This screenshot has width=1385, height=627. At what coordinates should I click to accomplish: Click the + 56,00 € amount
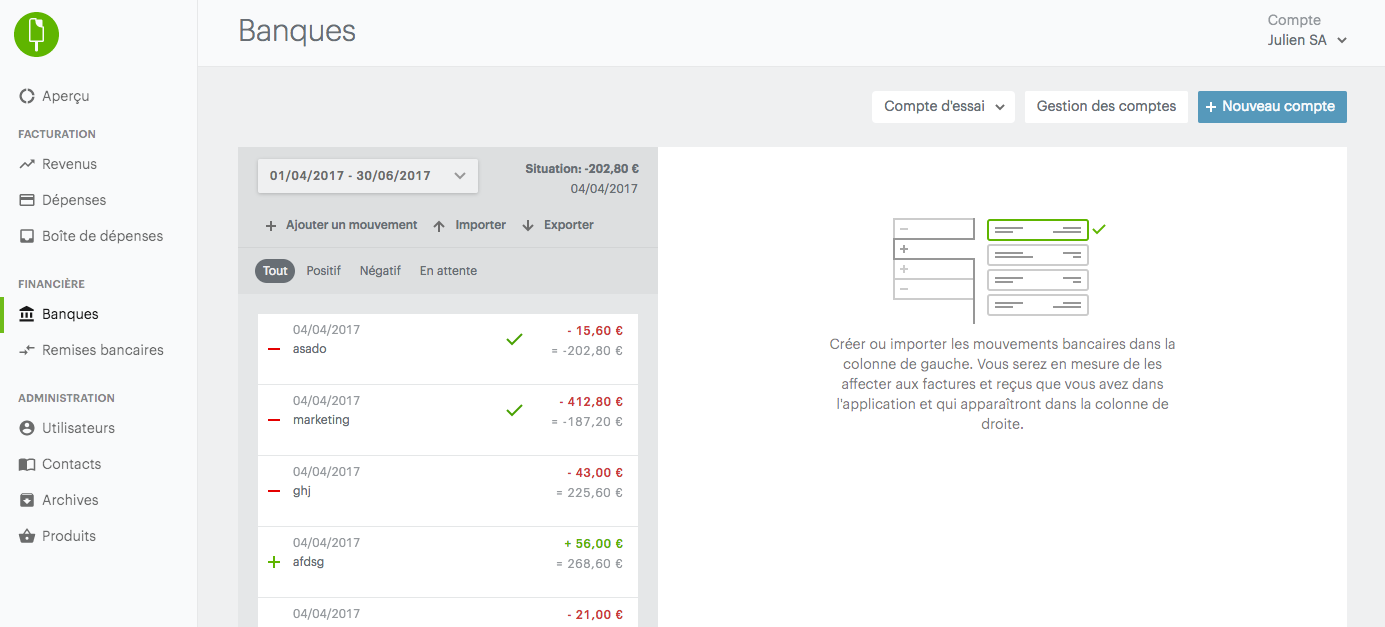coord(594,544)
